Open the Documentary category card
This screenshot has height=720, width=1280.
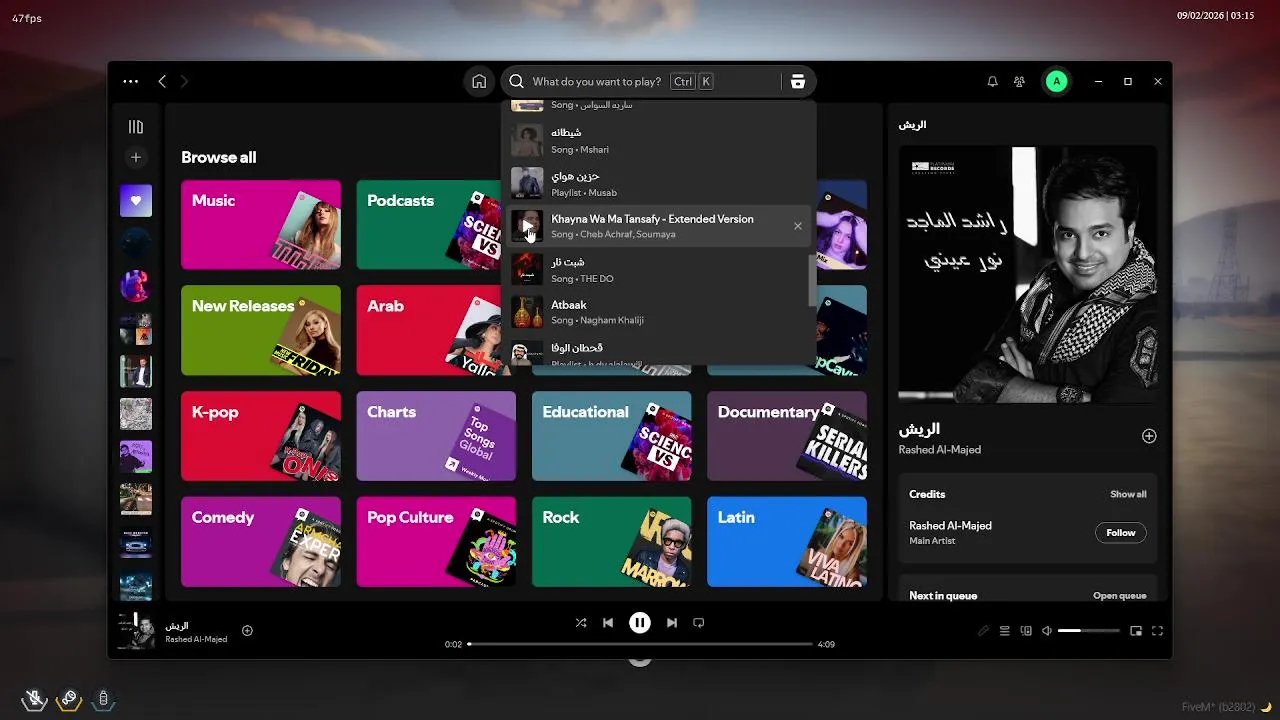[787, 436]
